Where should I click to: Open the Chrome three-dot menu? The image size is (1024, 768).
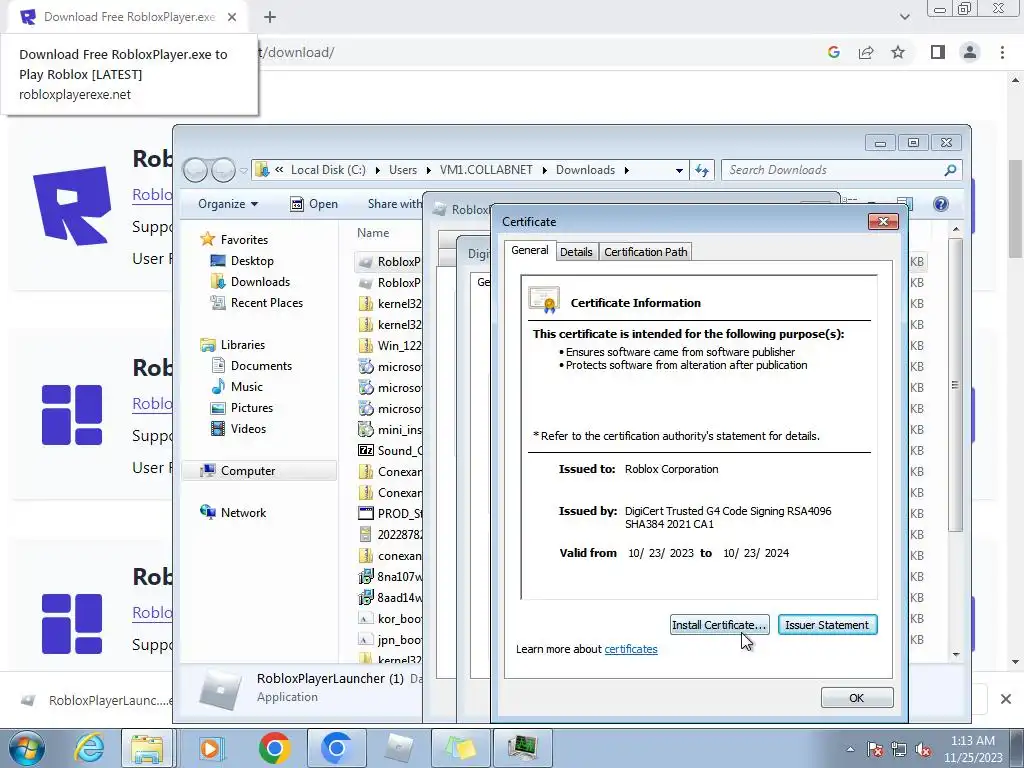click(x=1002, y=52)
